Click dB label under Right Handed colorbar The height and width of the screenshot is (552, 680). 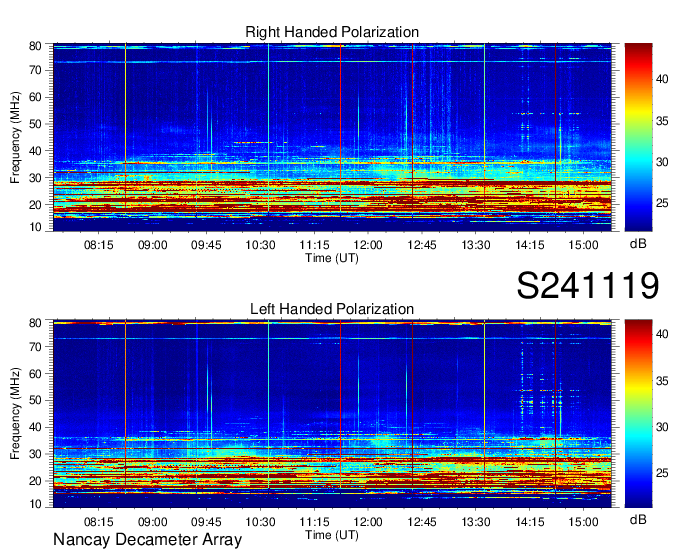(x=638, y=244)
